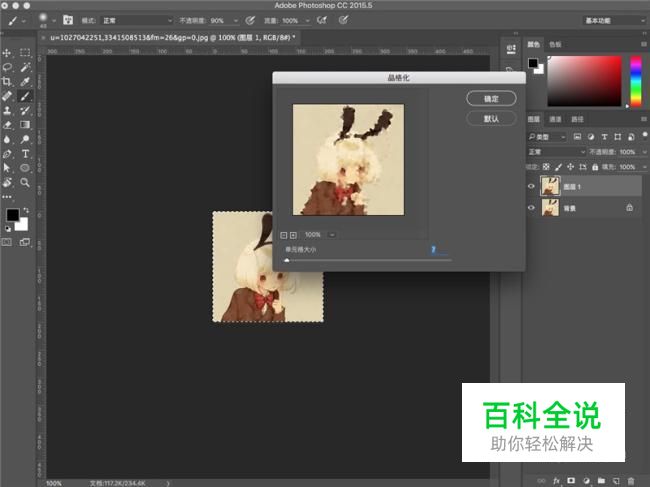Switch to the 色板 swatches tab
The width and height of the screenshot is (650, 487).
(x=555, y=44)
